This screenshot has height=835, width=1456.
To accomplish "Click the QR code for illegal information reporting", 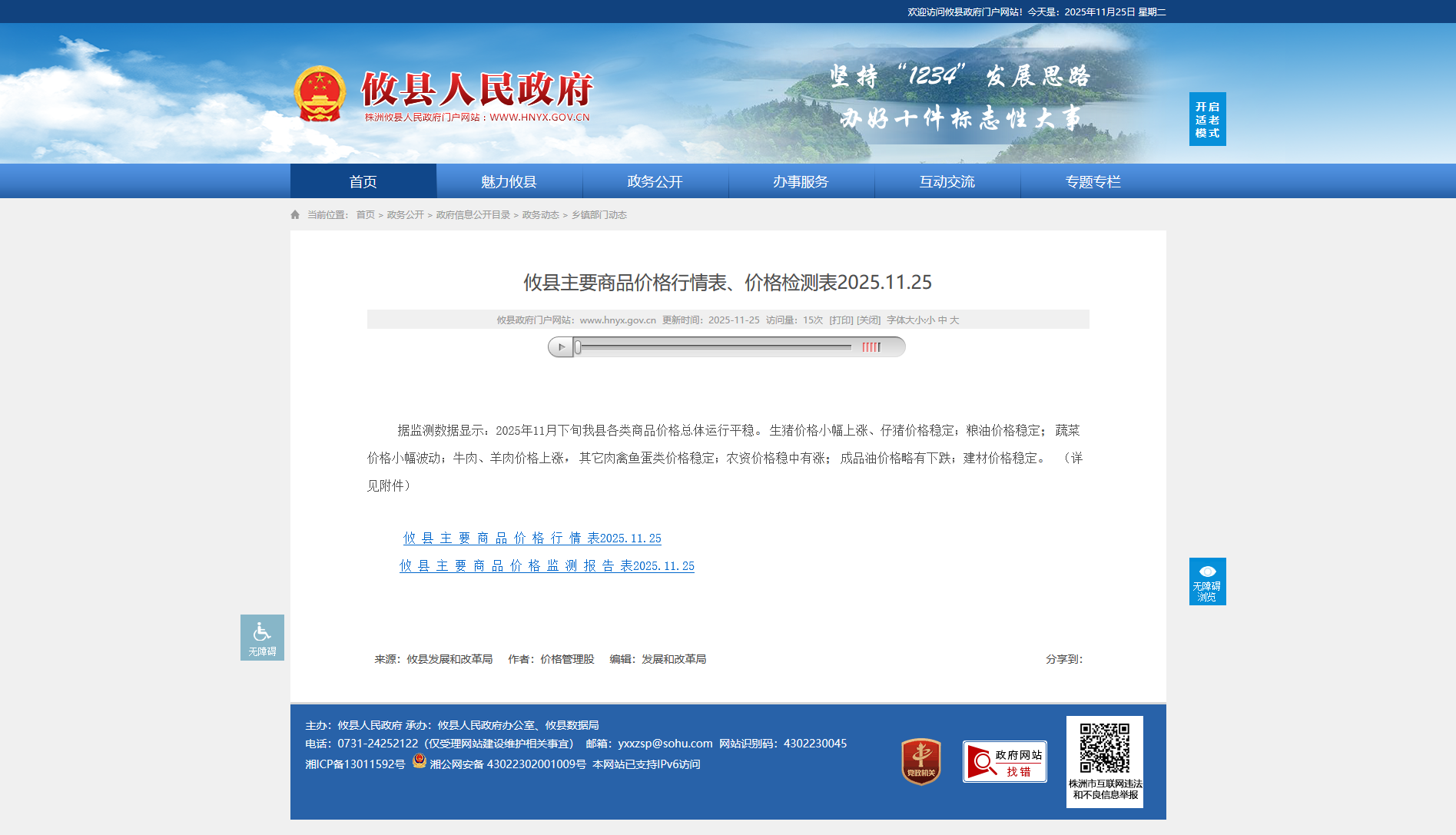I will pos(1104,748).
